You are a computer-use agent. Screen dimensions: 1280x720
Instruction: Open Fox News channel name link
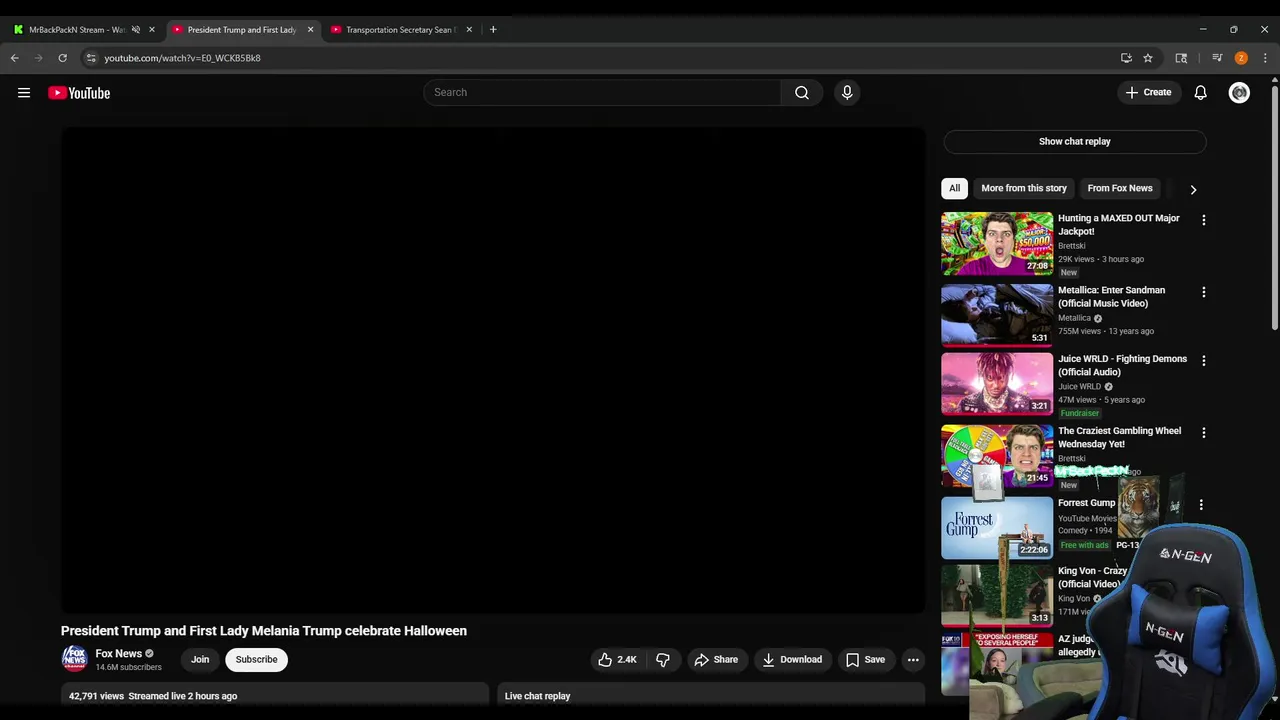[119, 654]
